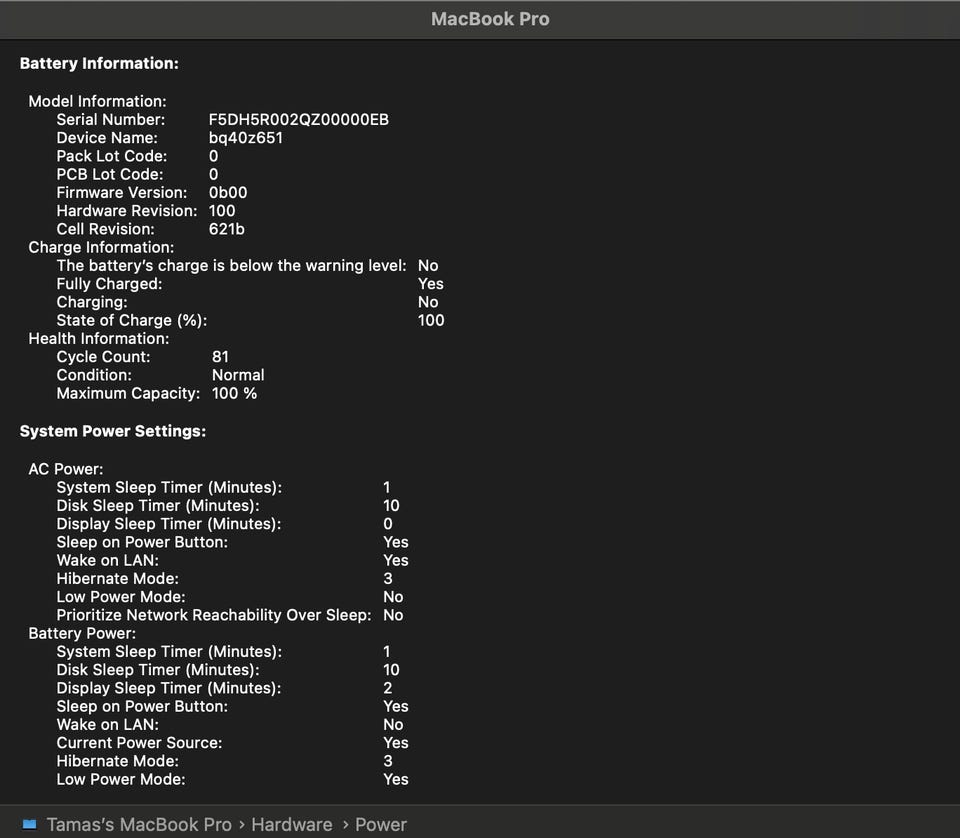This screenshot has height=838, width=960.
Task: Select Power in the path bar
Action: click(380, 824)
